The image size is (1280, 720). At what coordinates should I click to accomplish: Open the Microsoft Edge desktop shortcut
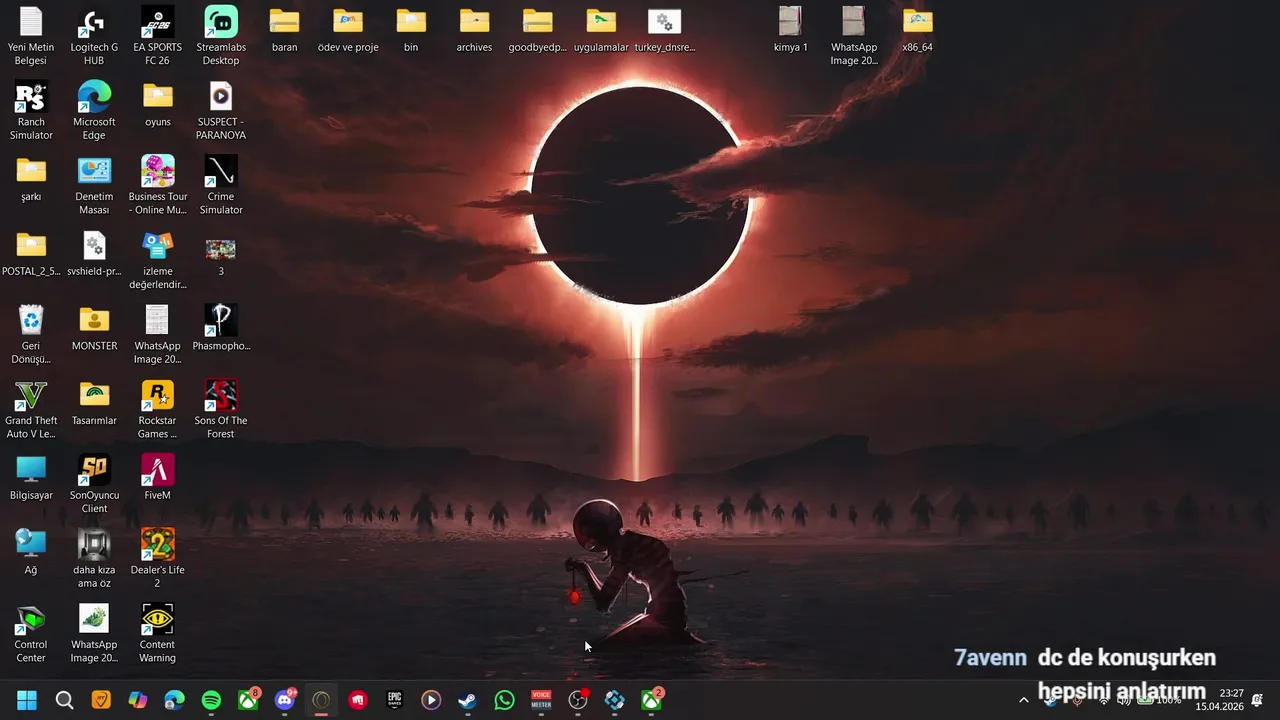[94, 111]
